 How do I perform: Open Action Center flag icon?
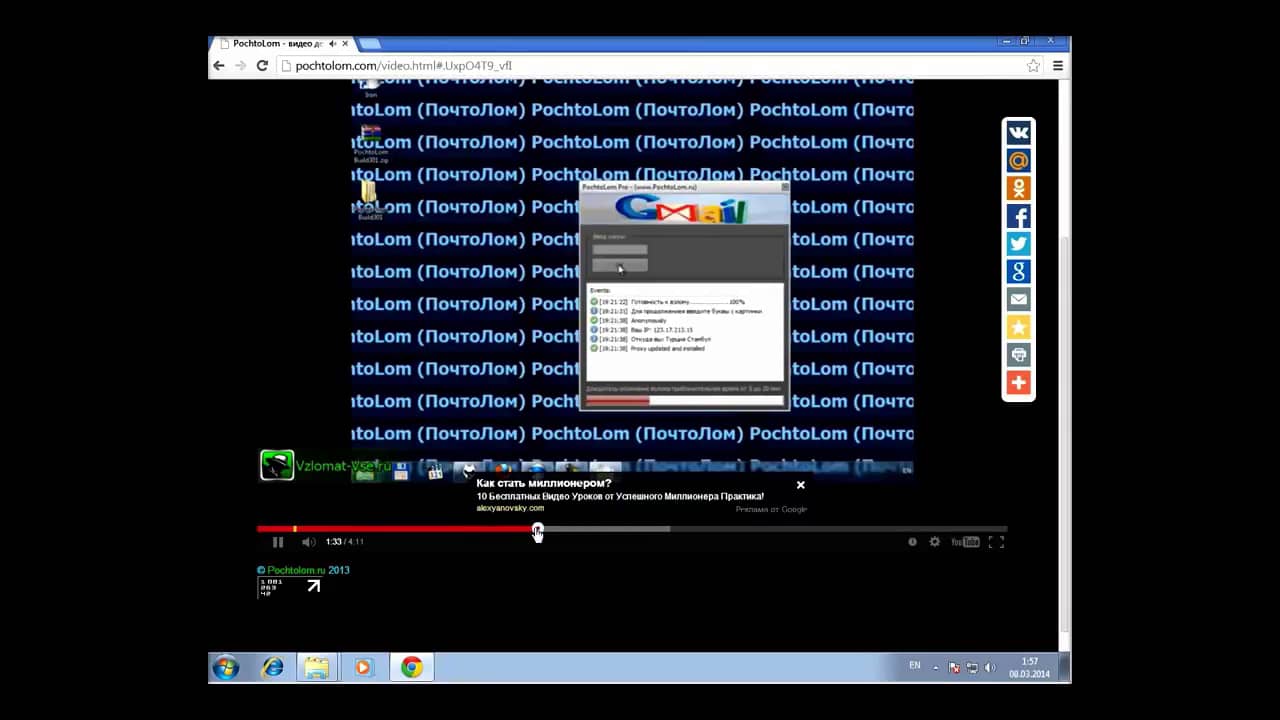[954, 668]
